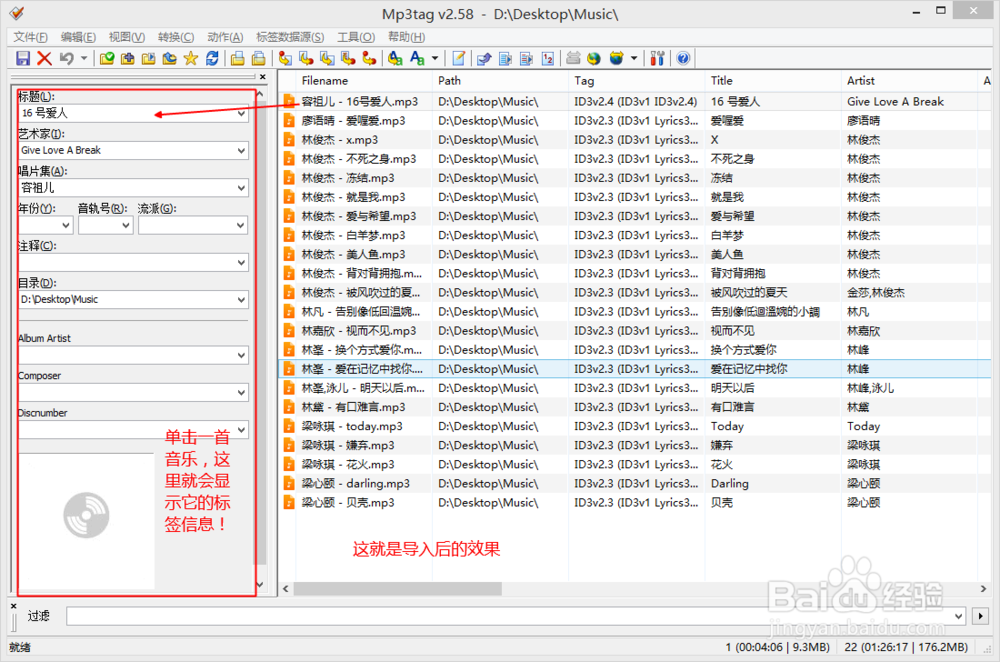This screenshot has height=662, width=1000.
Task: Close the filter bar with its X
Action: point(14,606)
